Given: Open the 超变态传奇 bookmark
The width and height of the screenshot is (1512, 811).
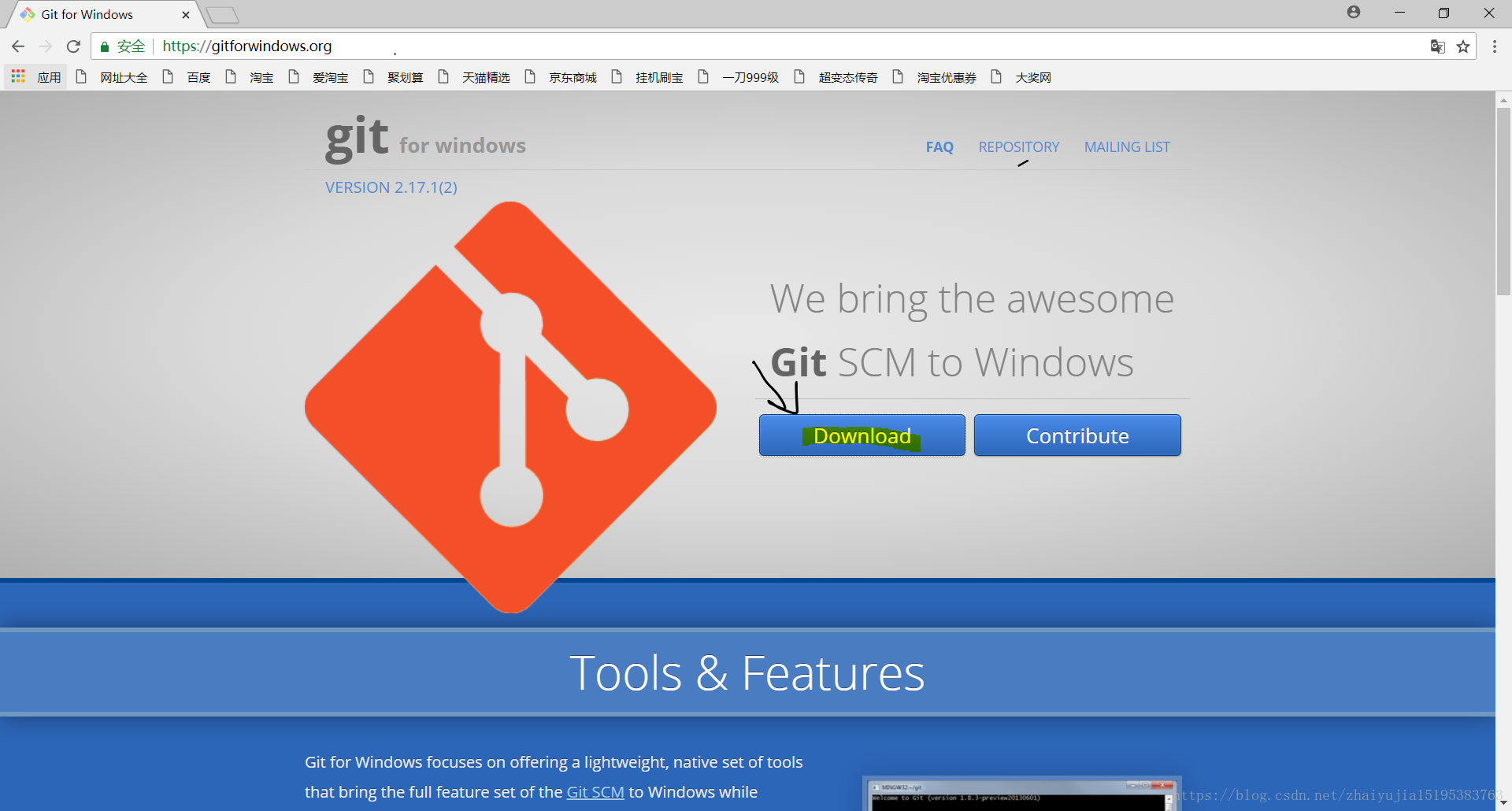Looking at the screenshot, I should 836,77.
